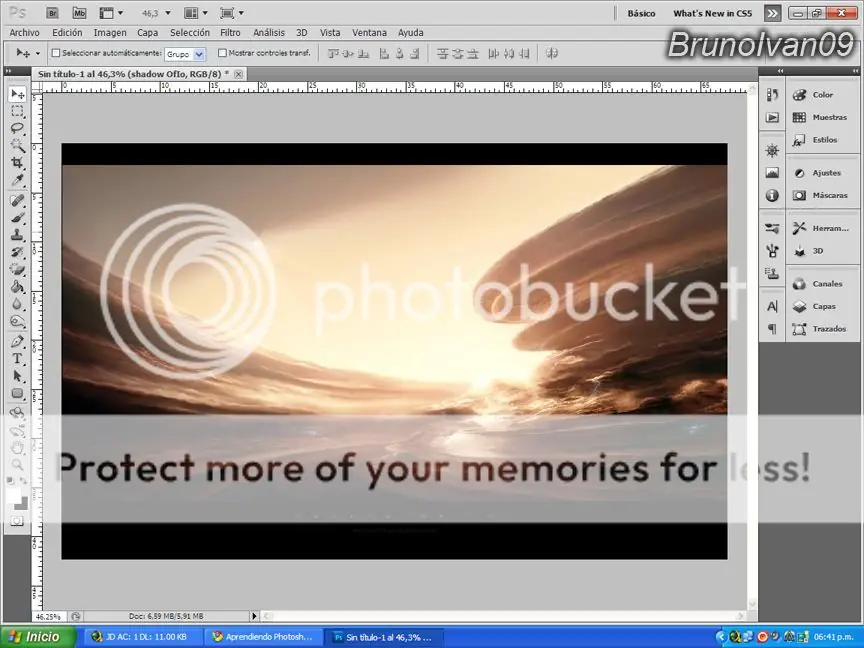Select the History Brush tool
864x648 pixels.
click(17, 252)
